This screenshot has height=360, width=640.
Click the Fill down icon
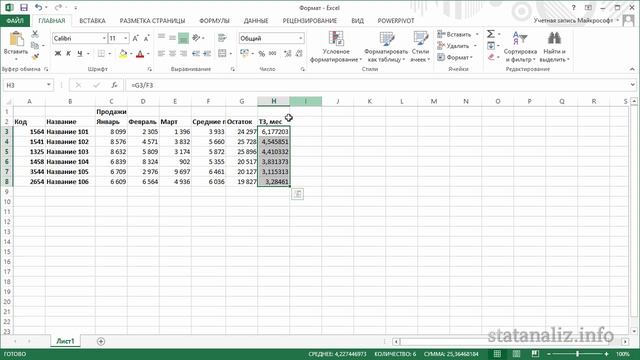pos(491,45)
